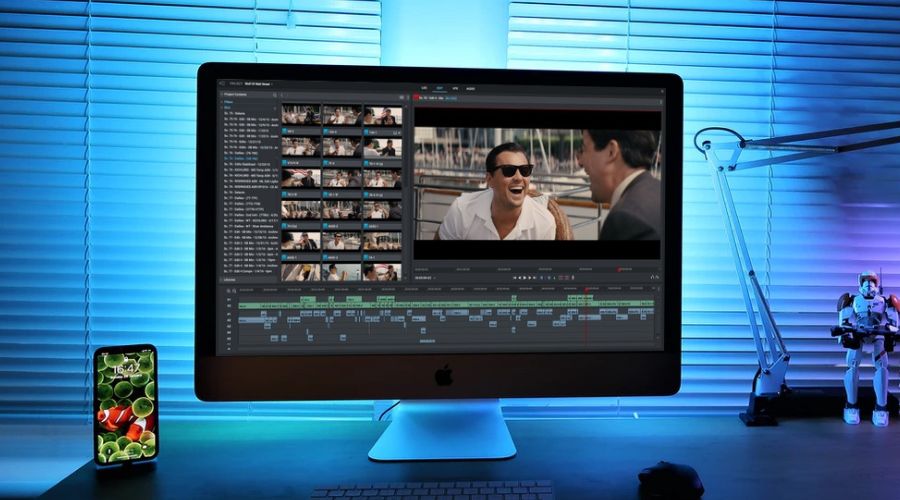Click the sequence viewer image
Screen dimensions: 900x500
pos(537,184)
